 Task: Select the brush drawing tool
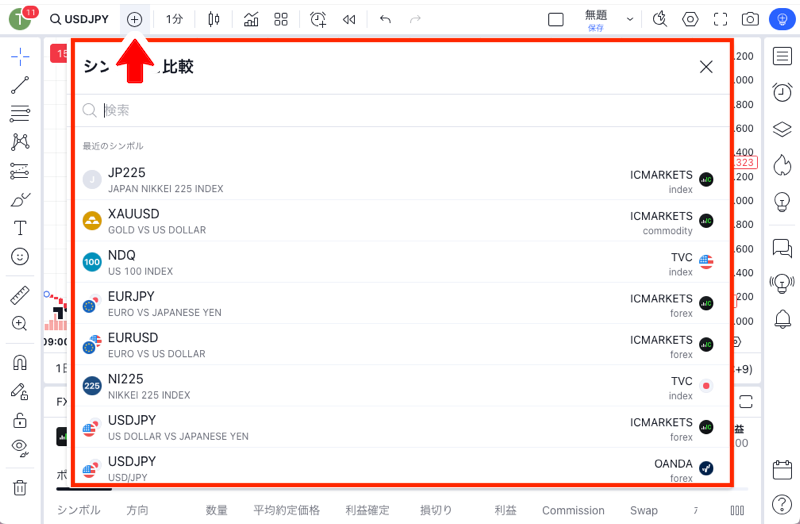coord(20,199)
